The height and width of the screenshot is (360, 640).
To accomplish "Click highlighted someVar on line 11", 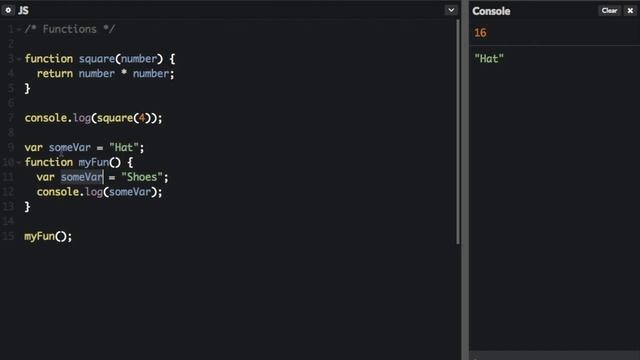I will click(x=82, y=177).
